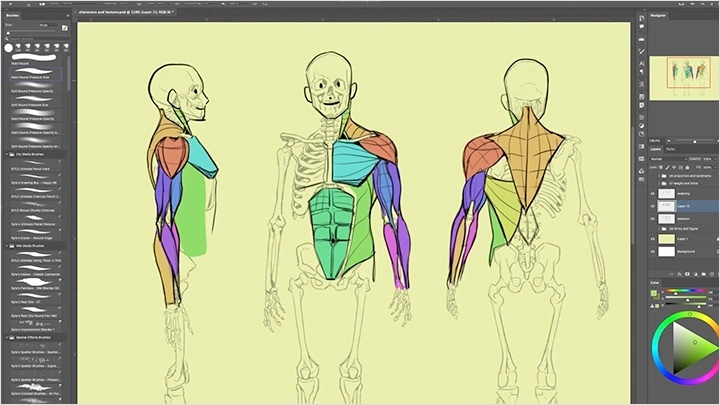720x405 pixels.
Task: Hide Layer 1 visibility eye
Action: [652, 239]
